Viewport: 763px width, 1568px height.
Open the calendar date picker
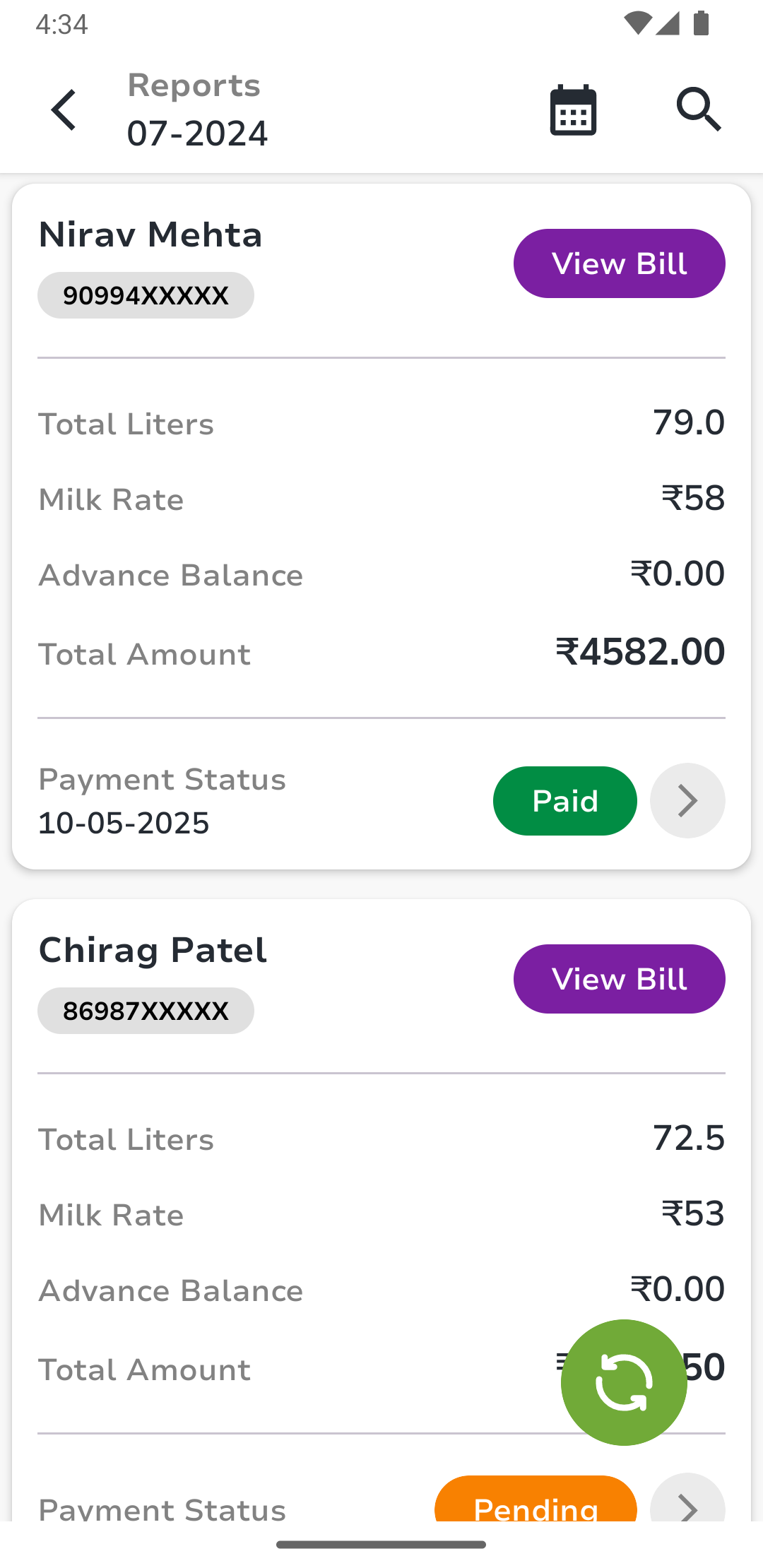coord(572,109)
